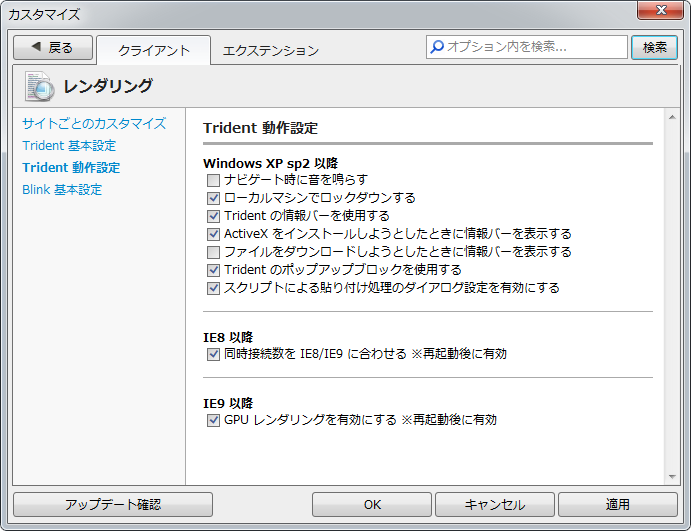Click the IE8 以降 heading
Screen dimensions: 691x531
click(228, 338)
